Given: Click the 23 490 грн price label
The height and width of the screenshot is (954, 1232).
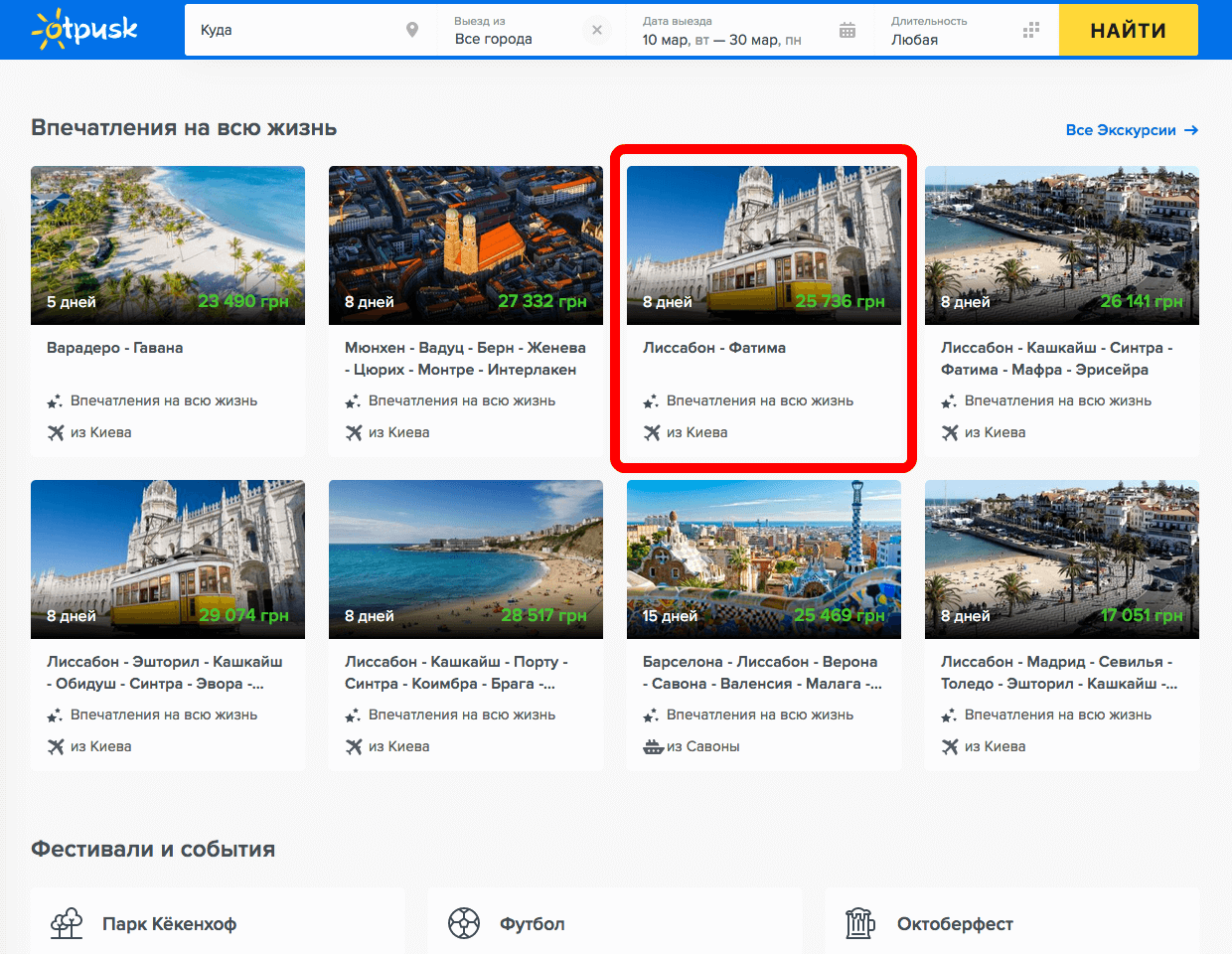Looking at the screenshot, I should 243,301.
